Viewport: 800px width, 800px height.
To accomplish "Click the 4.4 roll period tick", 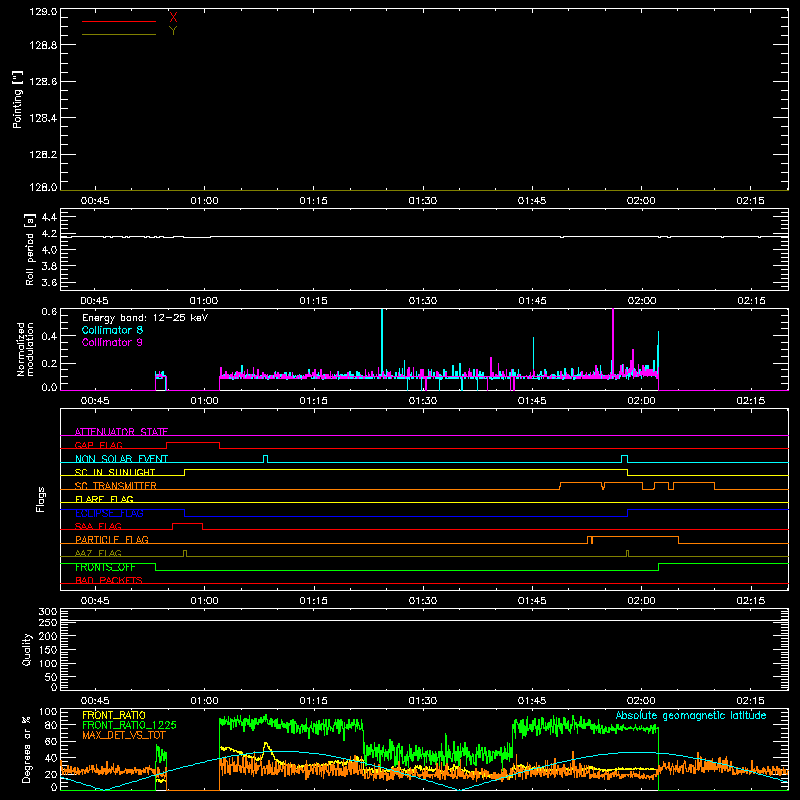I will coord(49,218).
